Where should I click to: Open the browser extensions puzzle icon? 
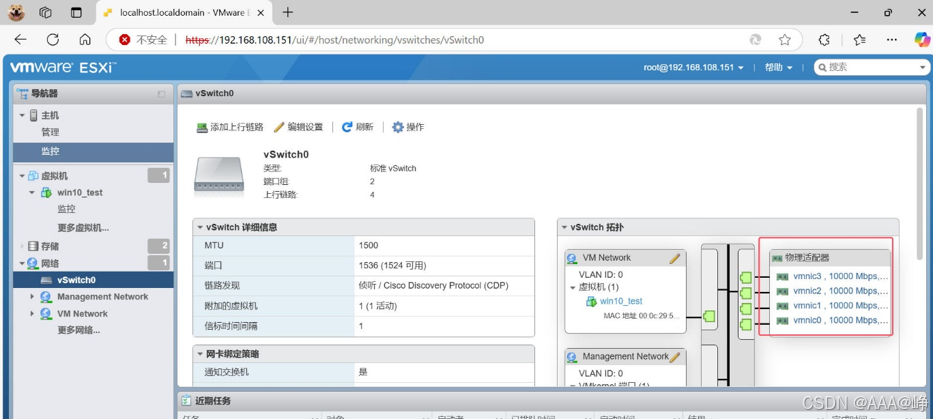[x=824, y=40]
